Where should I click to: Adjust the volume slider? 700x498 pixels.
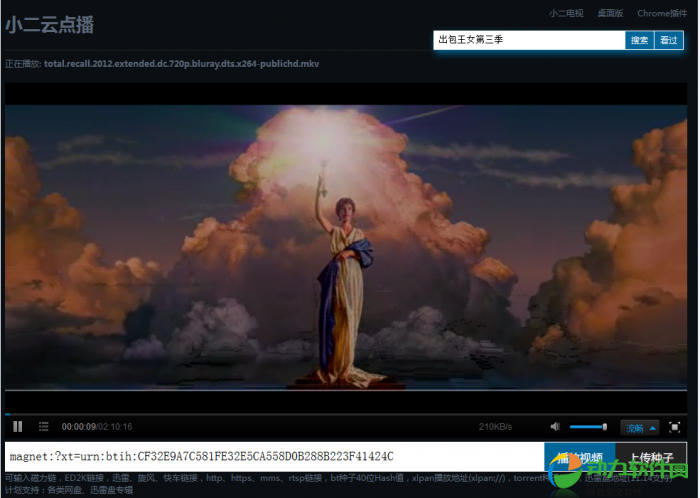coord(588,427)
